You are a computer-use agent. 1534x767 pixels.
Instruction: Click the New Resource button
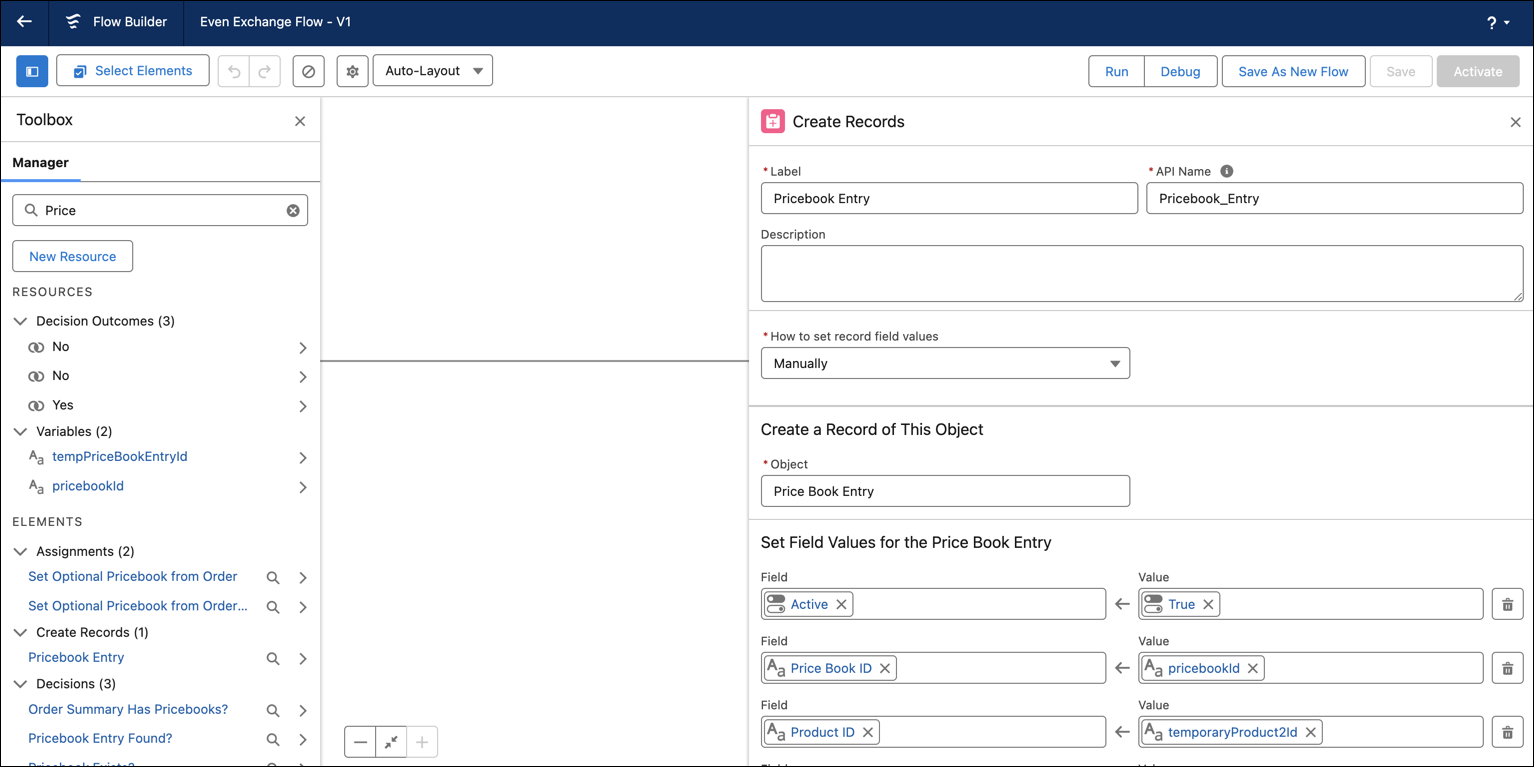coord(72,256)
